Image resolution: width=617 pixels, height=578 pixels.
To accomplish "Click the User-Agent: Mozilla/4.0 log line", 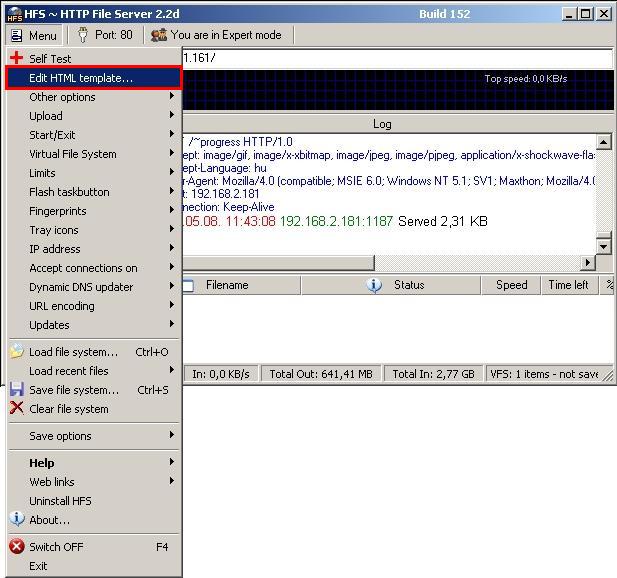I will pos(389,181).
